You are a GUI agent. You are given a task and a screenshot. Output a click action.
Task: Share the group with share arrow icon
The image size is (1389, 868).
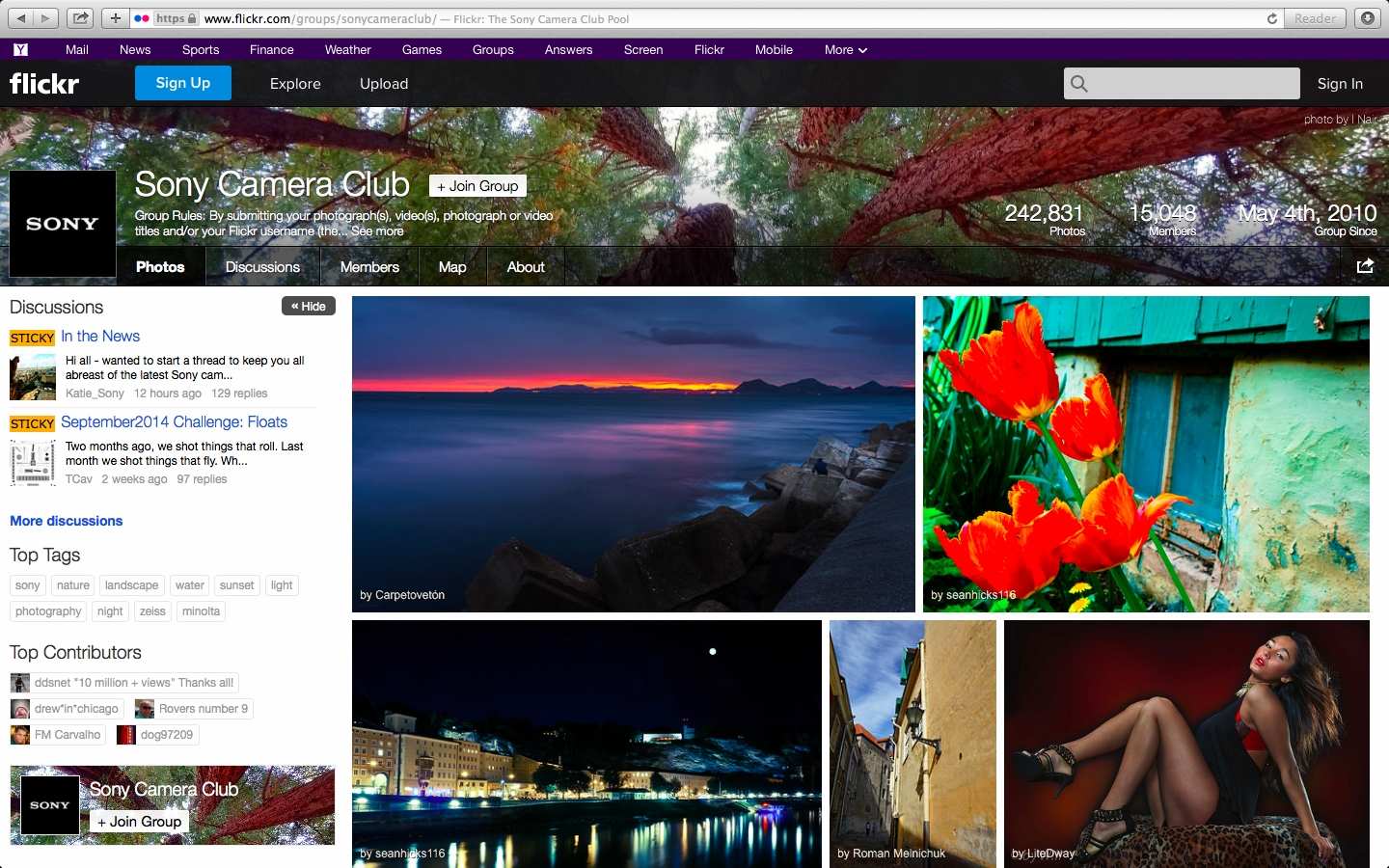[x=1365, y=266]
